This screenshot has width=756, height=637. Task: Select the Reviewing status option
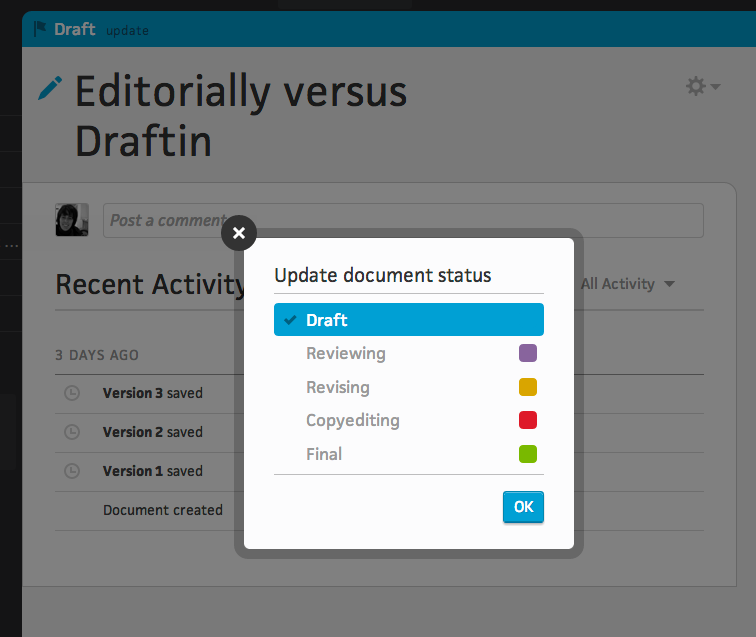[x=408, y=353]
